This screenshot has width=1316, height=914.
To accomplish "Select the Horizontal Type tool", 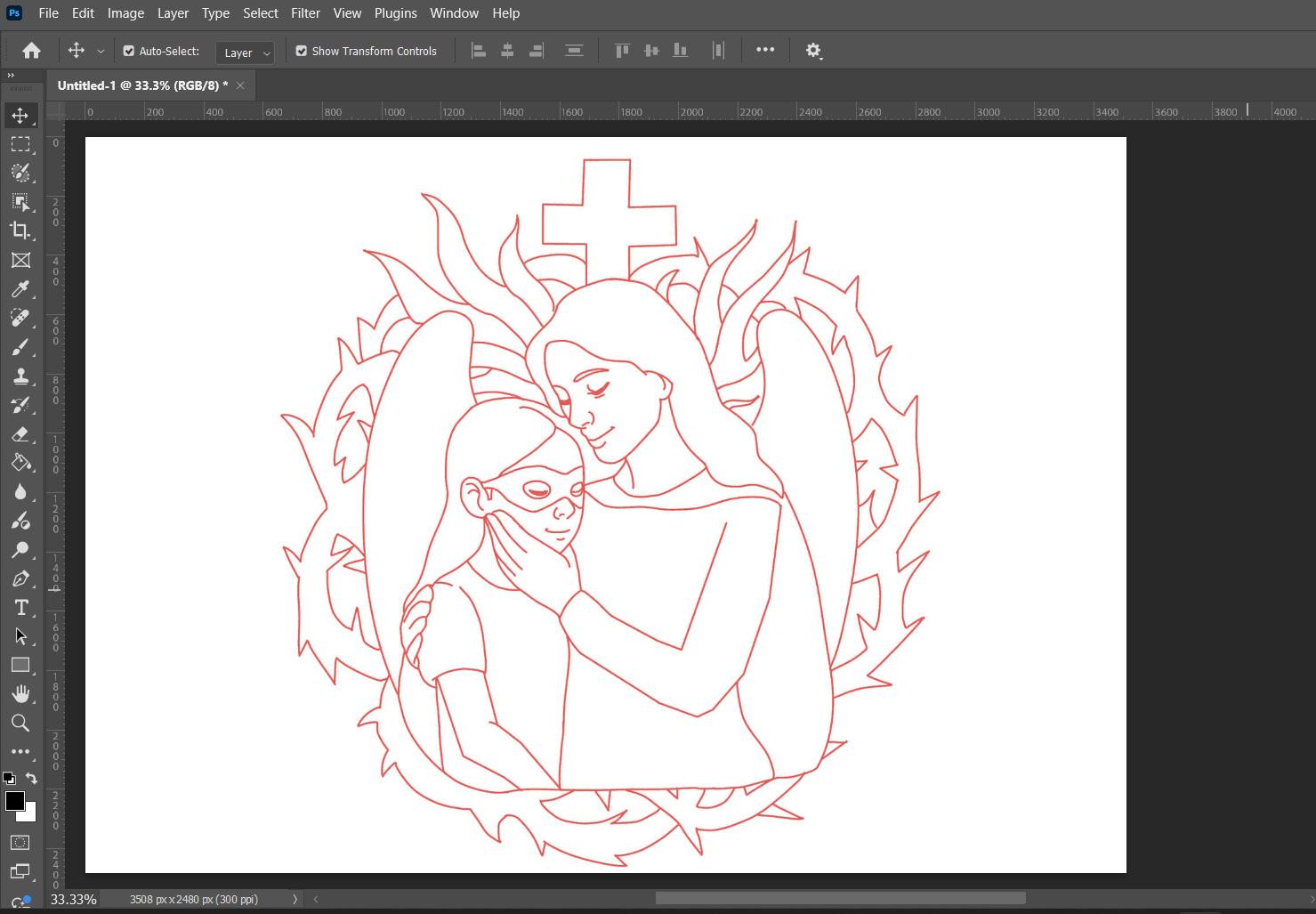I will coord(20,608).
